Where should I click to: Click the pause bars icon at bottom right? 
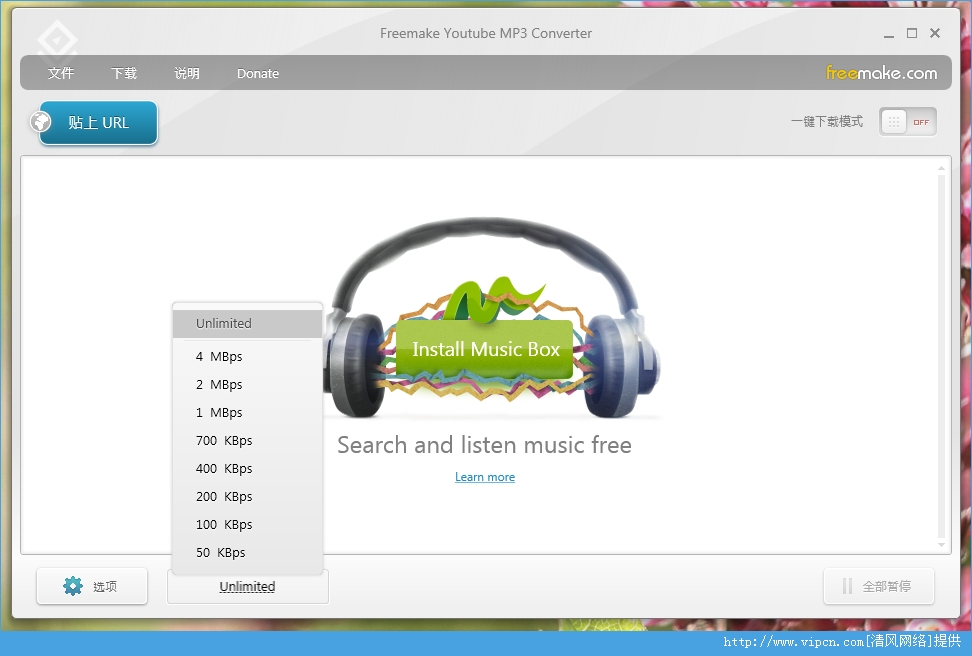(847, 586)
